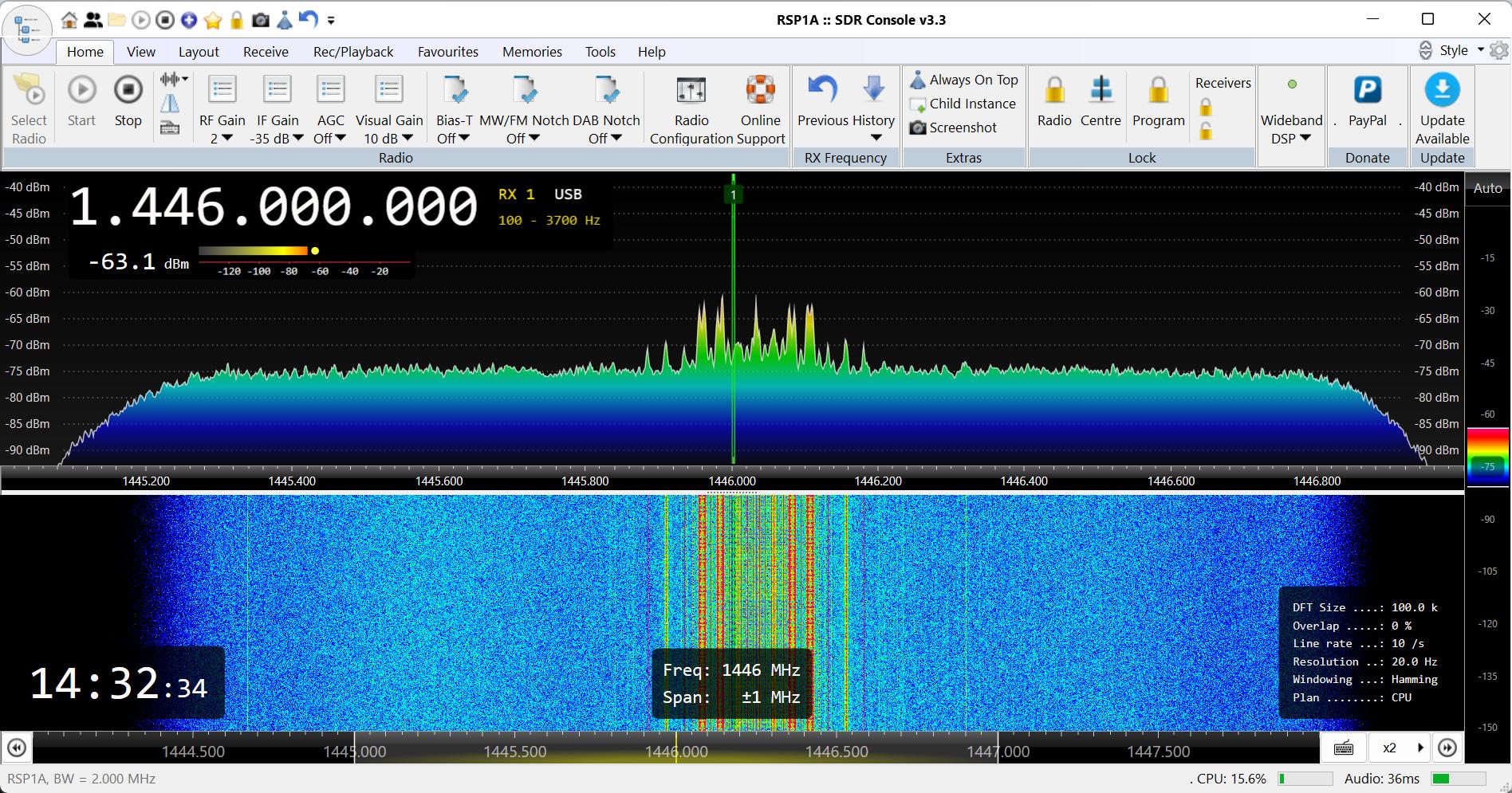This screenshot has height=793, width=1512.
Task: Go to Previous RX frequency
Action: pos(822,90)
